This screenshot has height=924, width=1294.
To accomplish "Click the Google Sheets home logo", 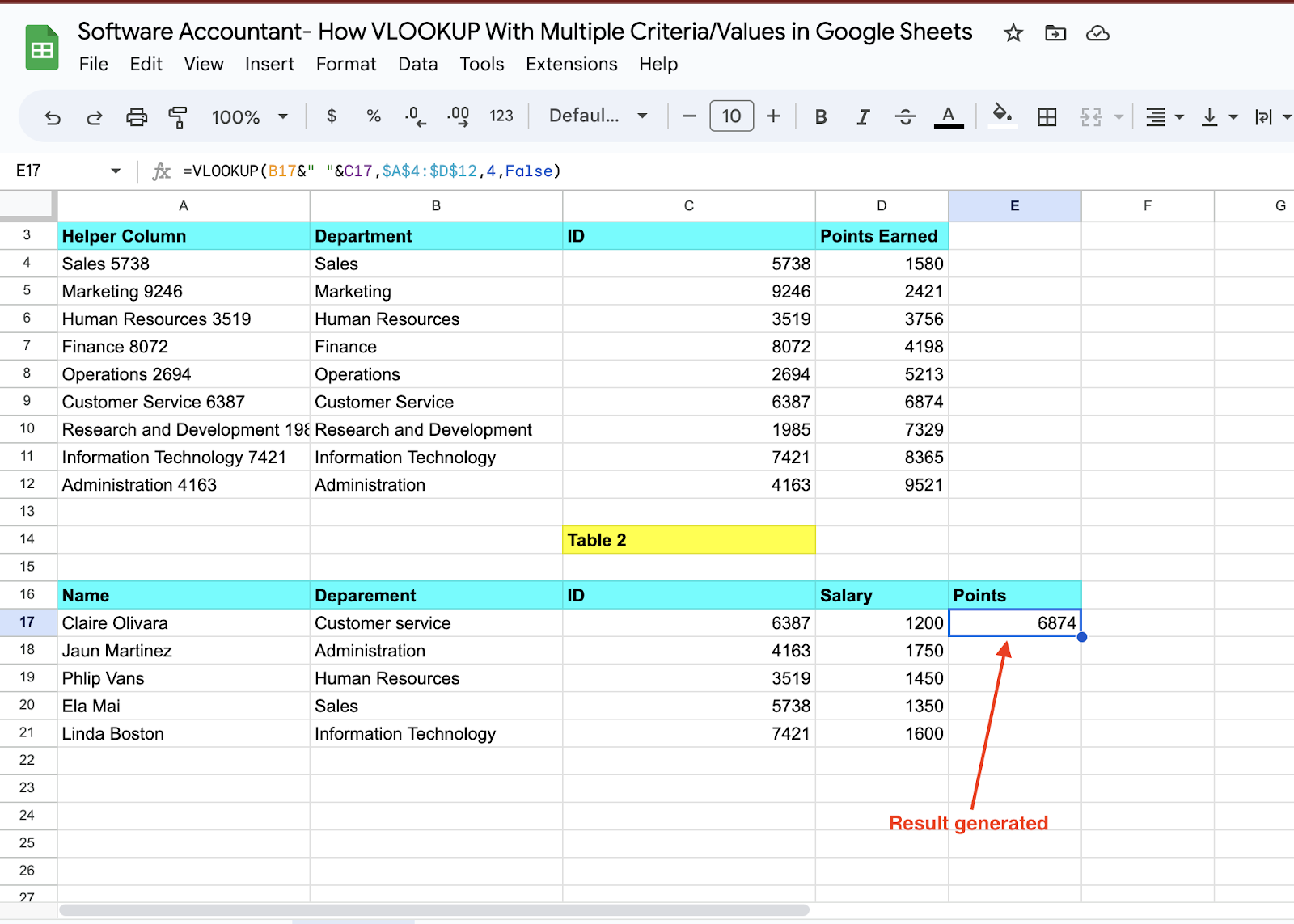I will [42, 48].
